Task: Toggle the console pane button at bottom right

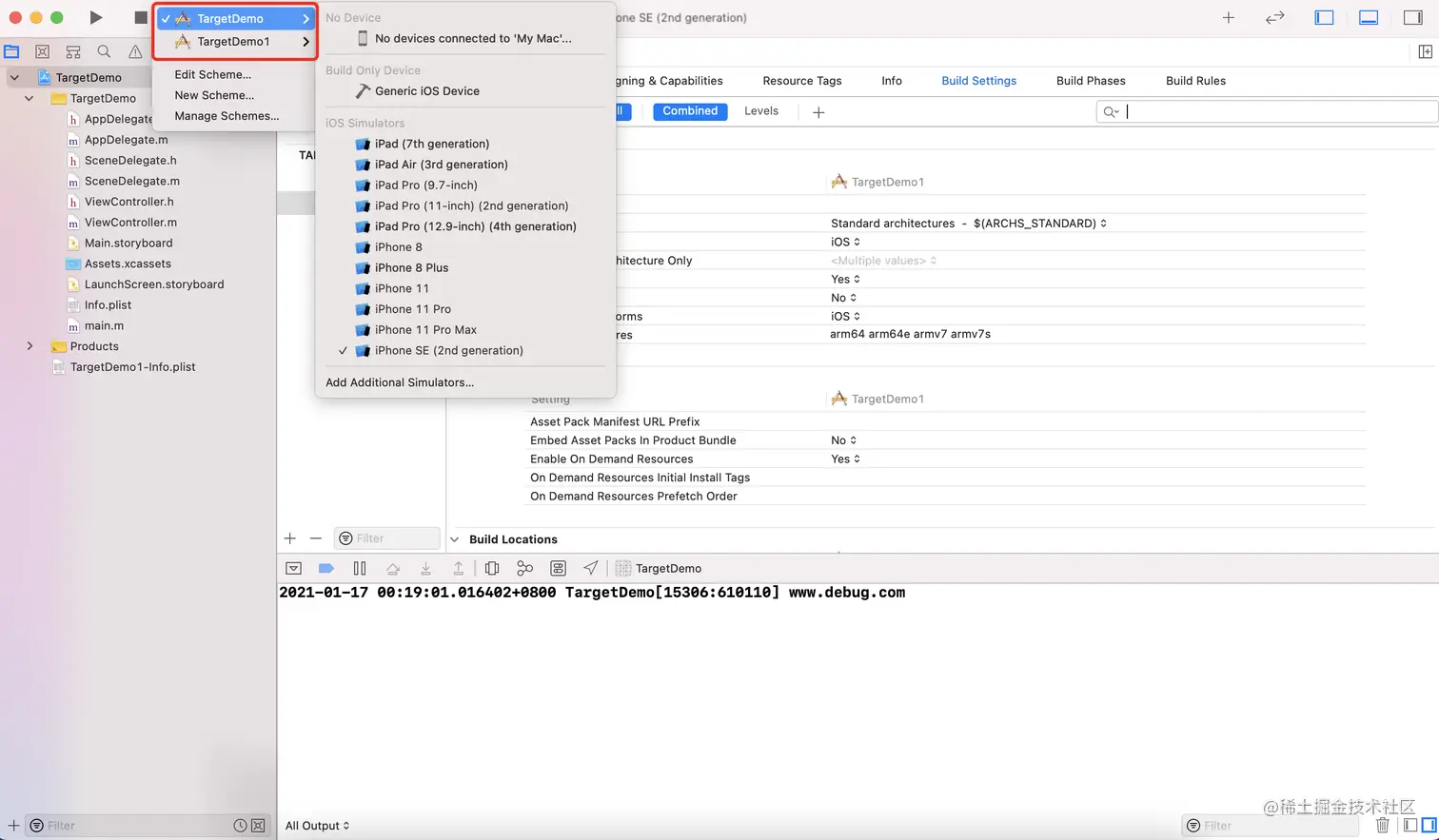Action: pos(1428,825)
